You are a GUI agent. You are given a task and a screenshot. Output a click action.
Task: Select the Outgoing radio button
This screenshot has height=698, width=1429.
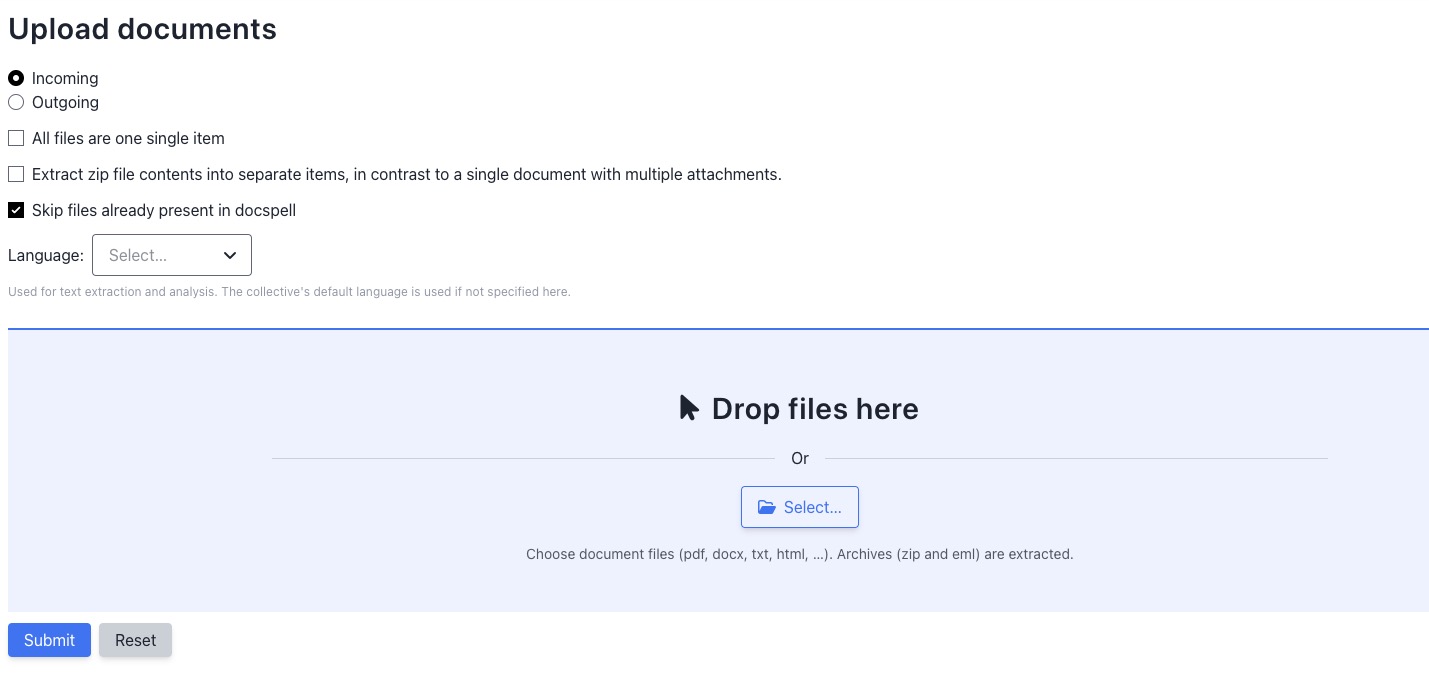tap(16, 102)
